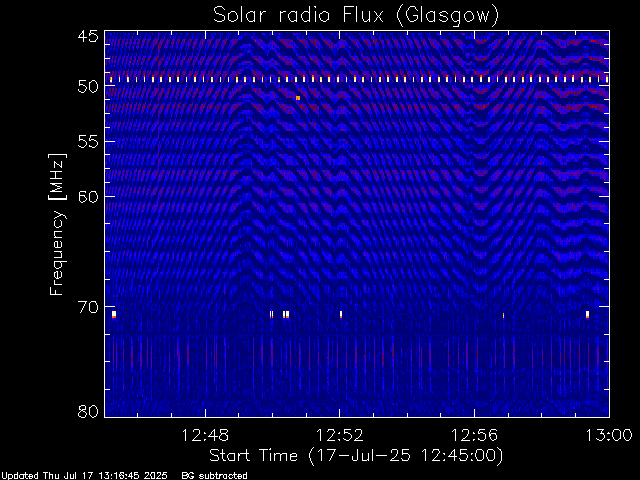Click the 'Frequency [MHz]' axis label

click(57, 224)
